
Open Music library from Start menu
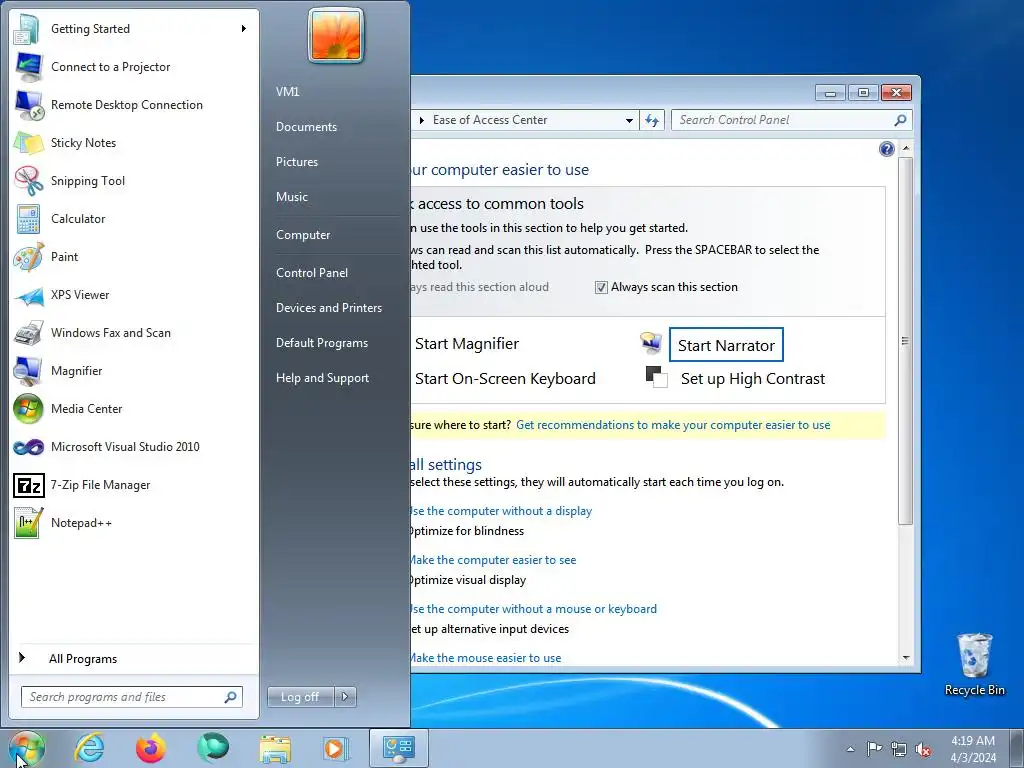(291, 197)
